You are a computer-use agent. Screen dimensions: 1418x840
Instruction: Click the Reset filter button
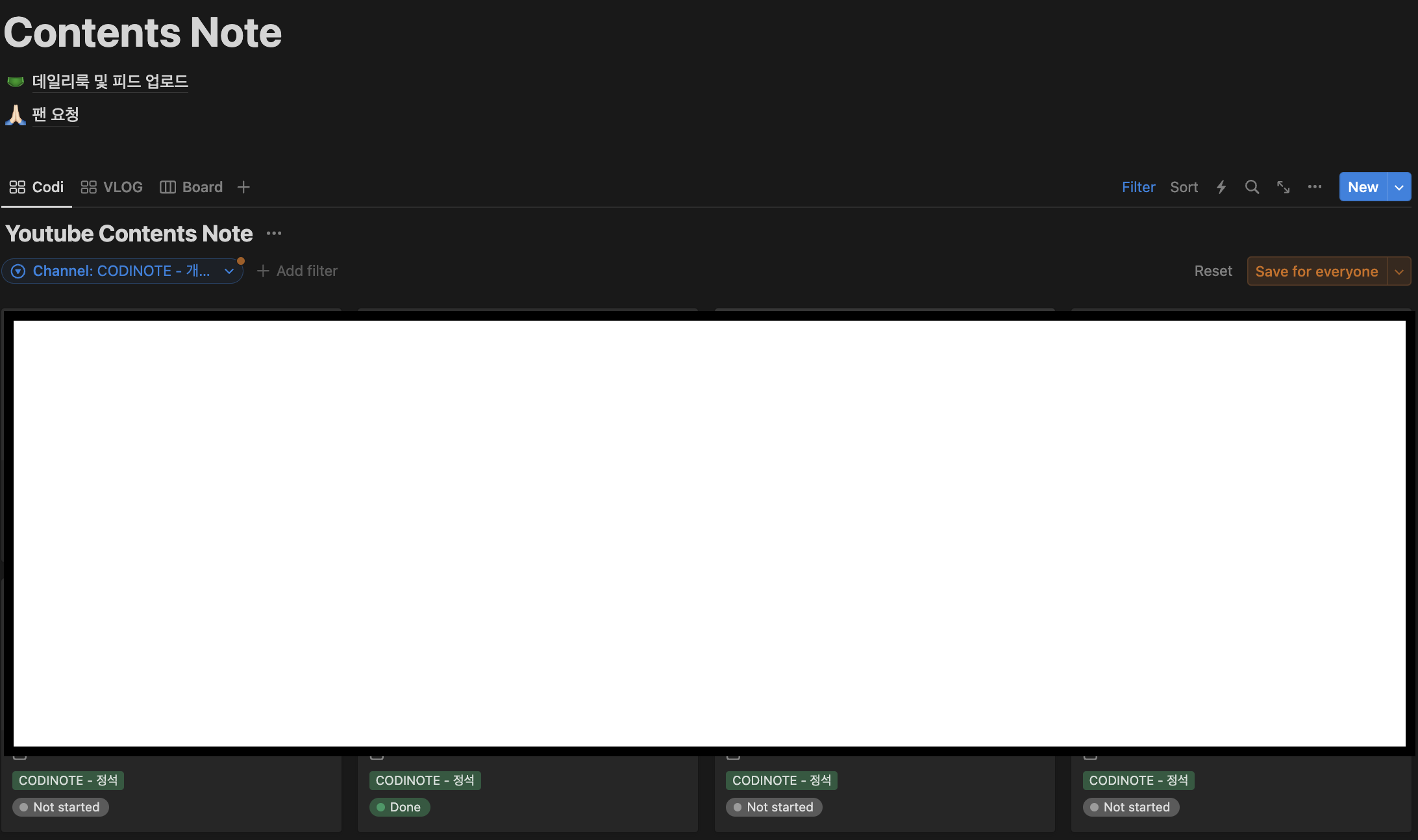pos(1213,271)
